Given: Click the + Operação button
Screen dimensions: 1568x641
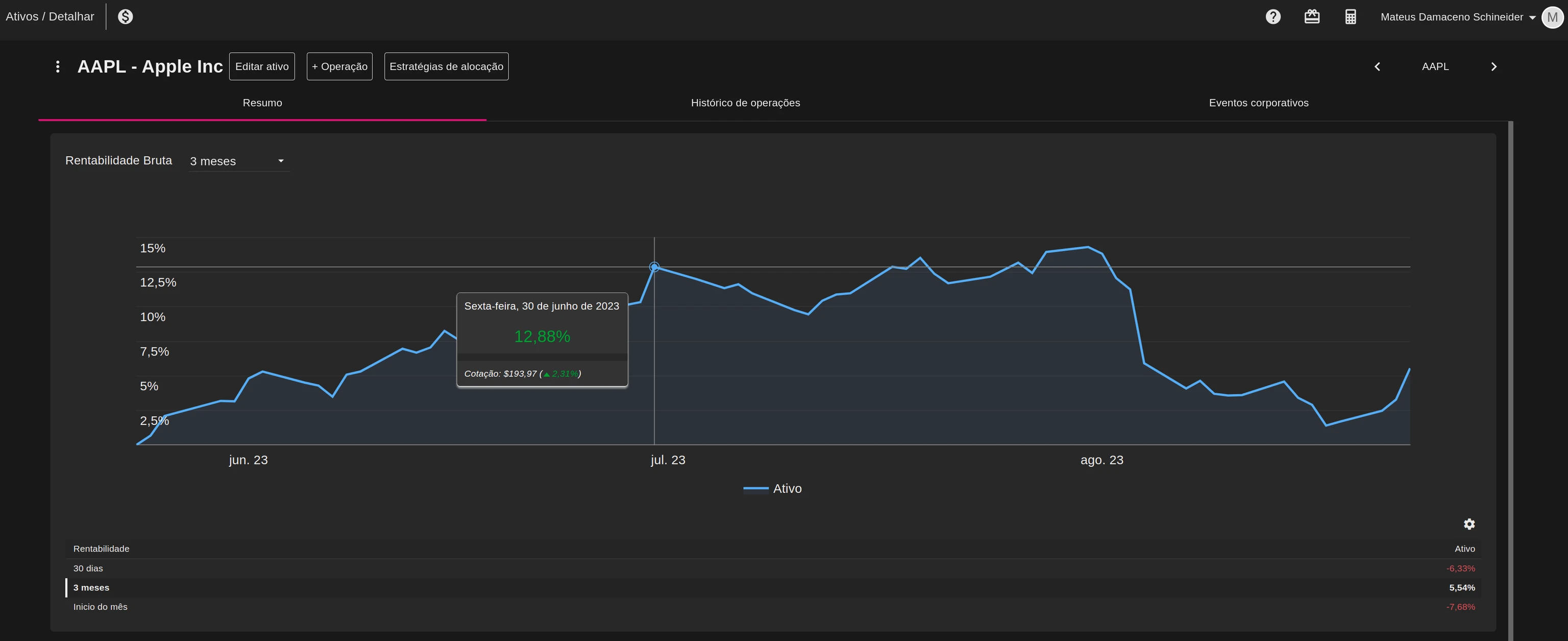Looking at the screenshot, I should pos(339,66).
